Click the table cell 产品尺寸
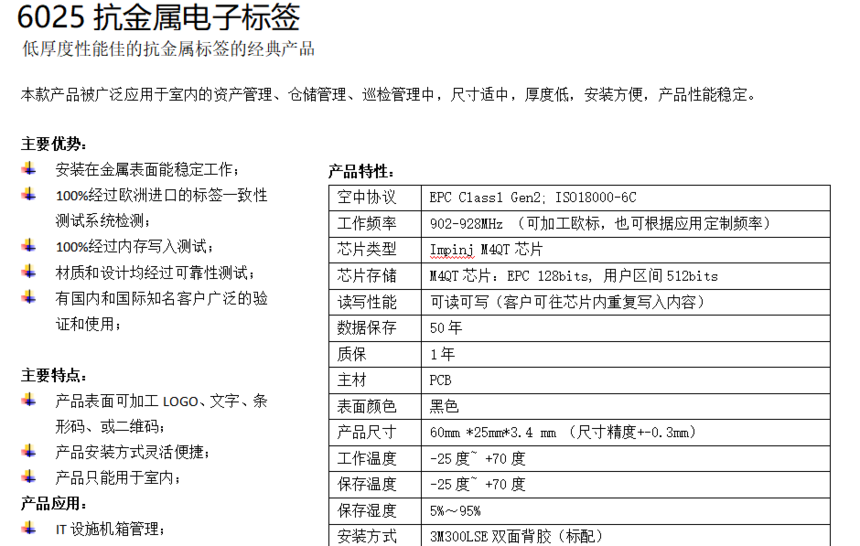The image size is (860, 546). click(x=375, y=433)
